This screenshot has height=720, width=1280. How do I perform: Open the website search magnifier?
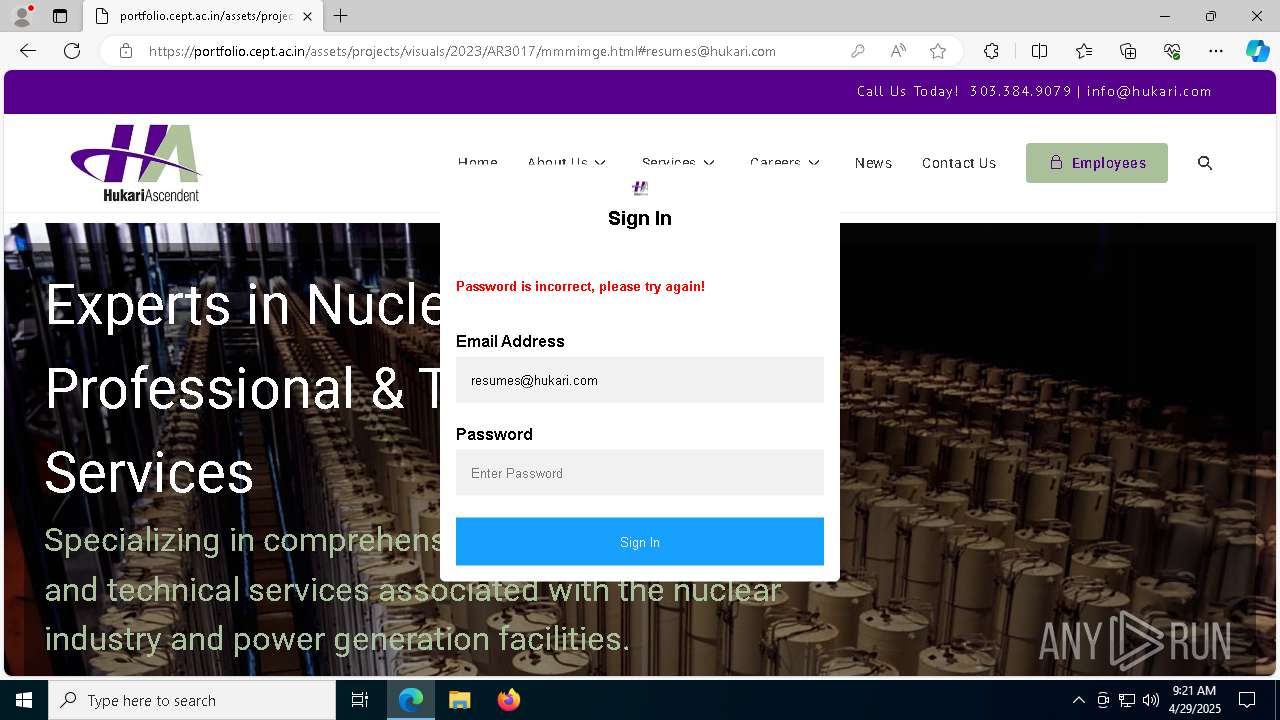pyautogui.click(x=1205, y=163)
